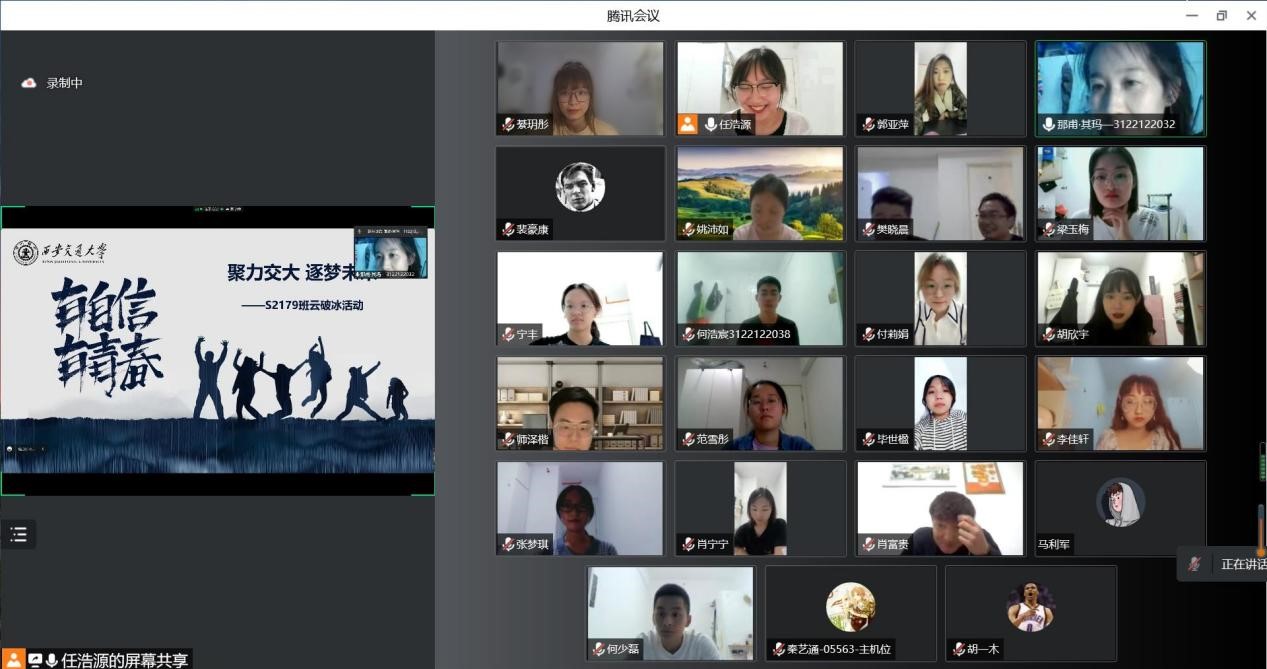This screenshot has height=669, width=1267.
Task: Click the orange host badge on 任浩源's tile
Action: click(688, 124)
